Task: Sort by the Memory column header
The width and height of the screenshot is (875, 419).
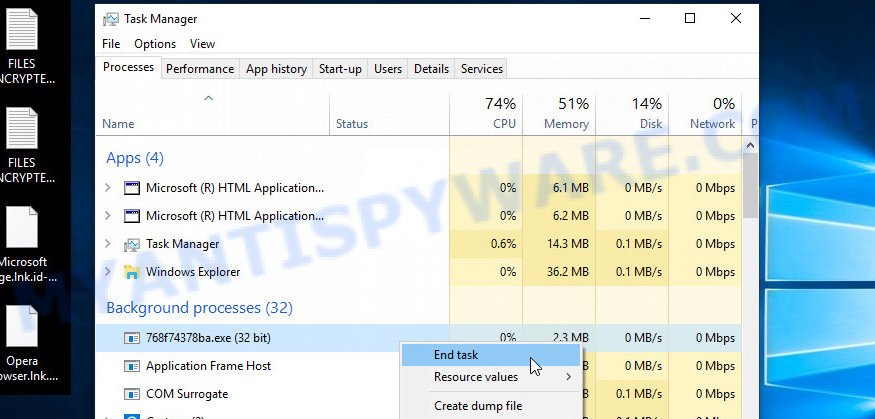Action: point(559,115)
